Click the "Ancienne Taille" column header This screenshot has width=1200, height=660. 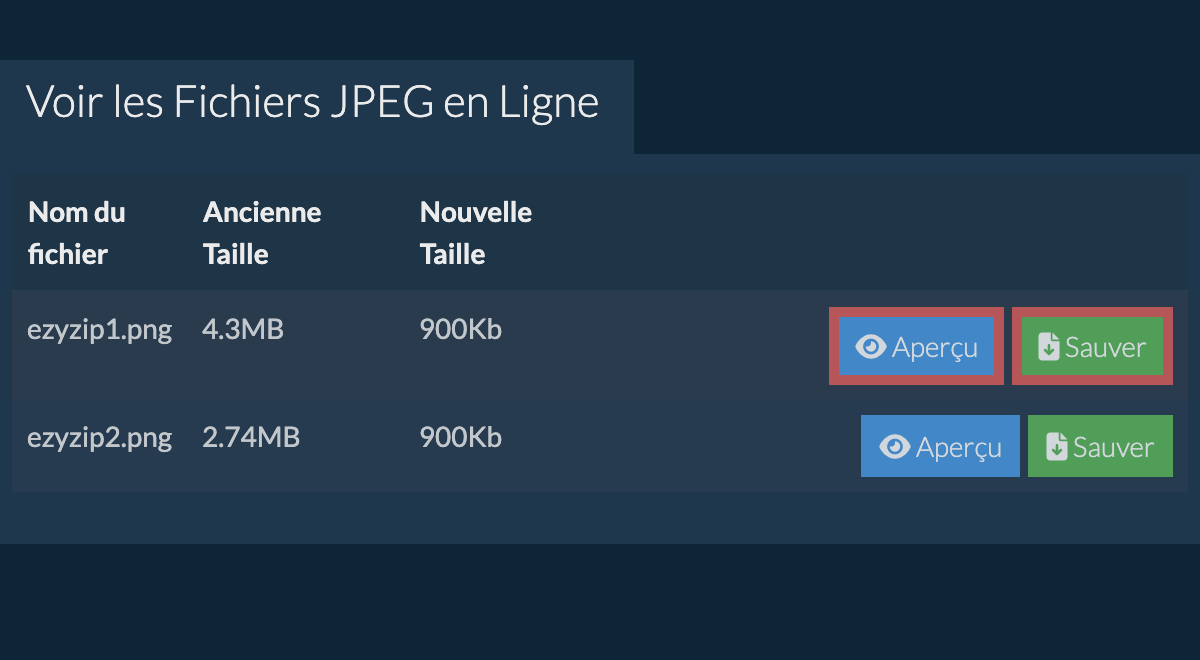click(262, 233)
